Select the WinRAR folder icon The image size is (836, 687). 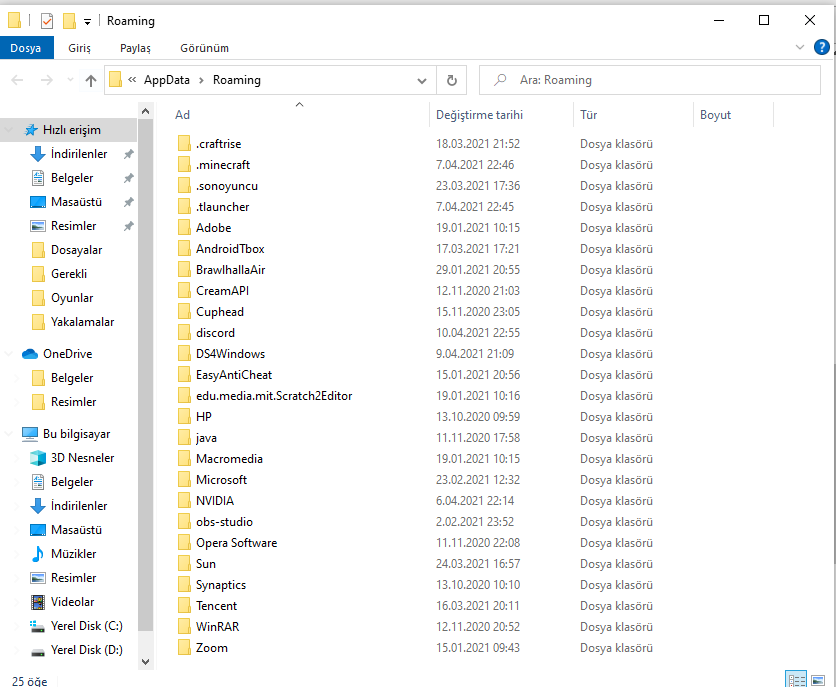point(184,627)
